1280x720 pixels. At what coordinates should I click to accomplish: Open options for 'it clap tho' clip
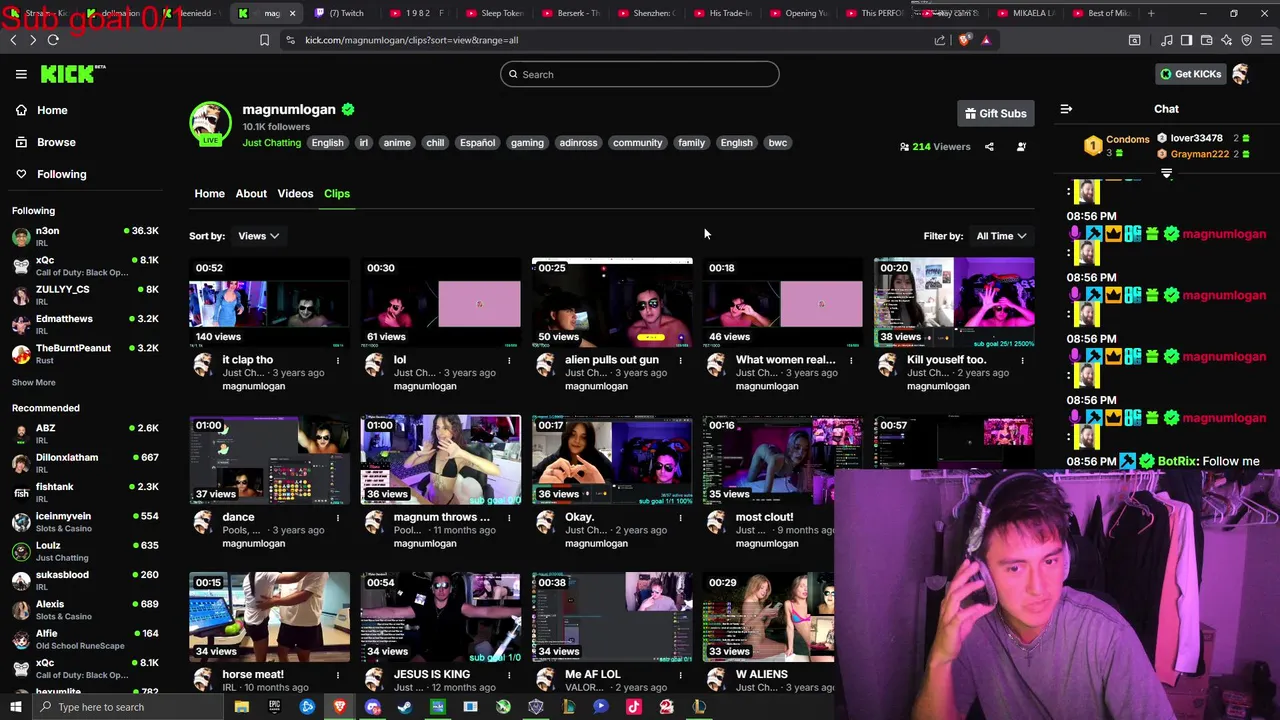pos(338,360)
